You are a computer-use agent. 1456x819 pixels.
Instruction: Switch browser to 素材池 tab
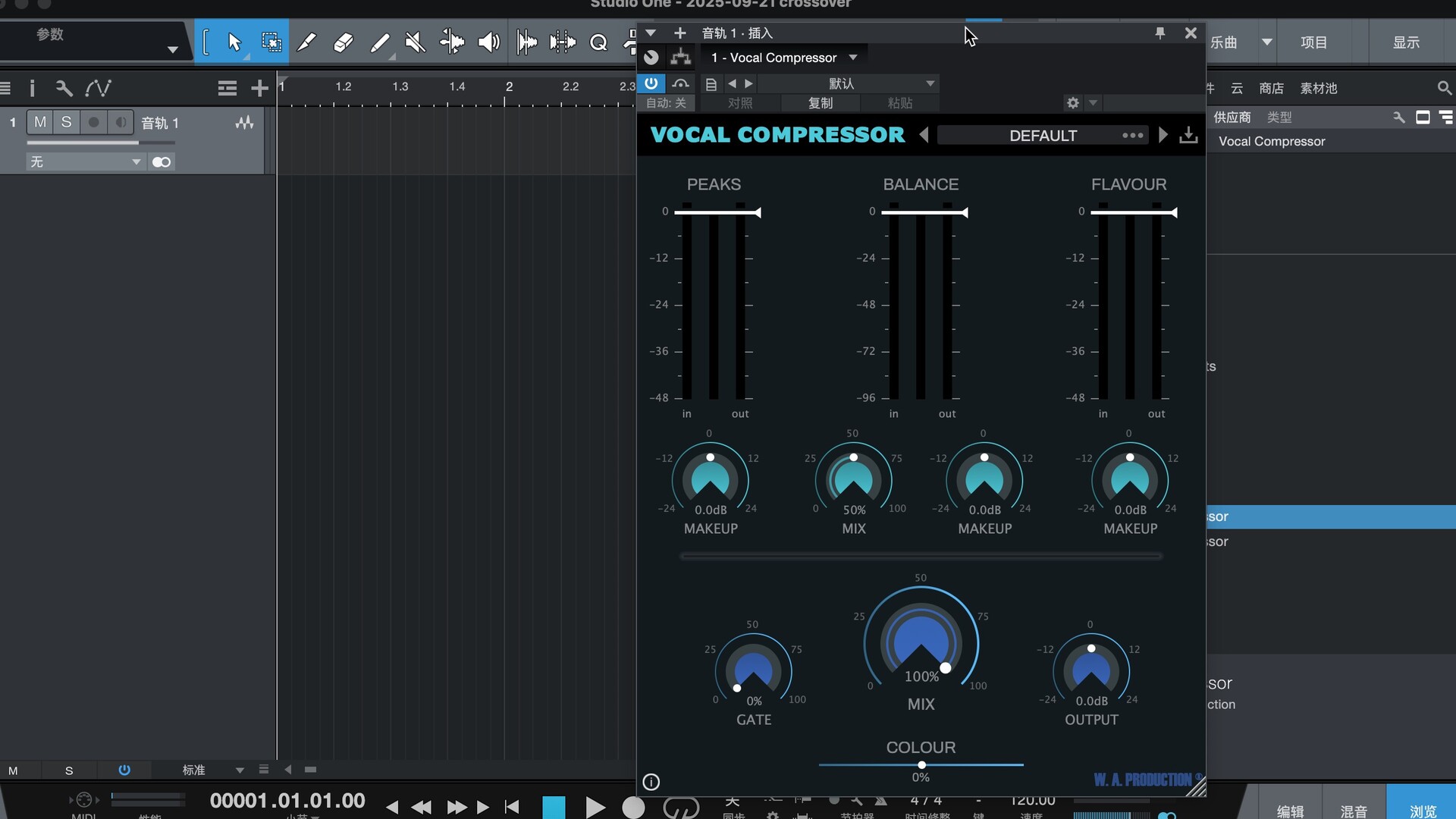(1319, 88)
